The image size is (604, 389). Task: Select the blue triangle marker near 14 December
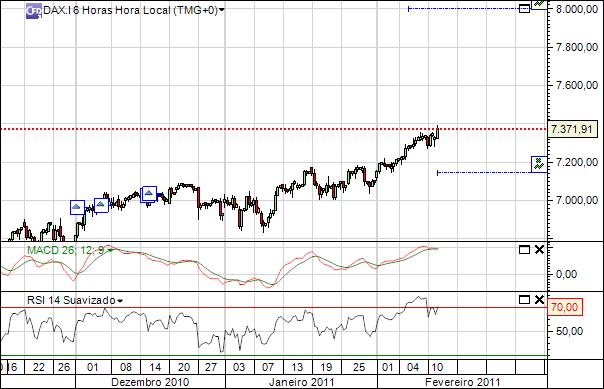149,193
